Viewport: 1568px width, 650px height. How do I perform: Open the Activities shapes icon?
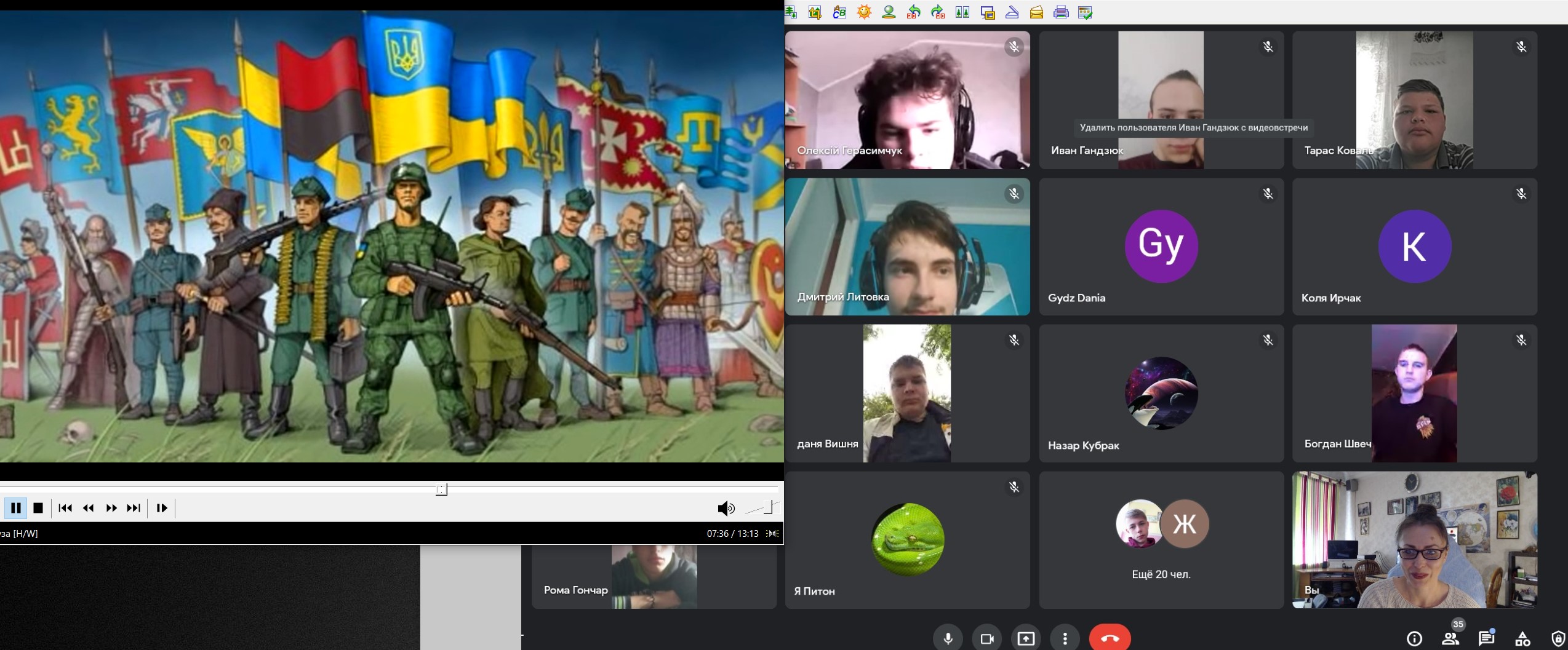[1522, 639]
